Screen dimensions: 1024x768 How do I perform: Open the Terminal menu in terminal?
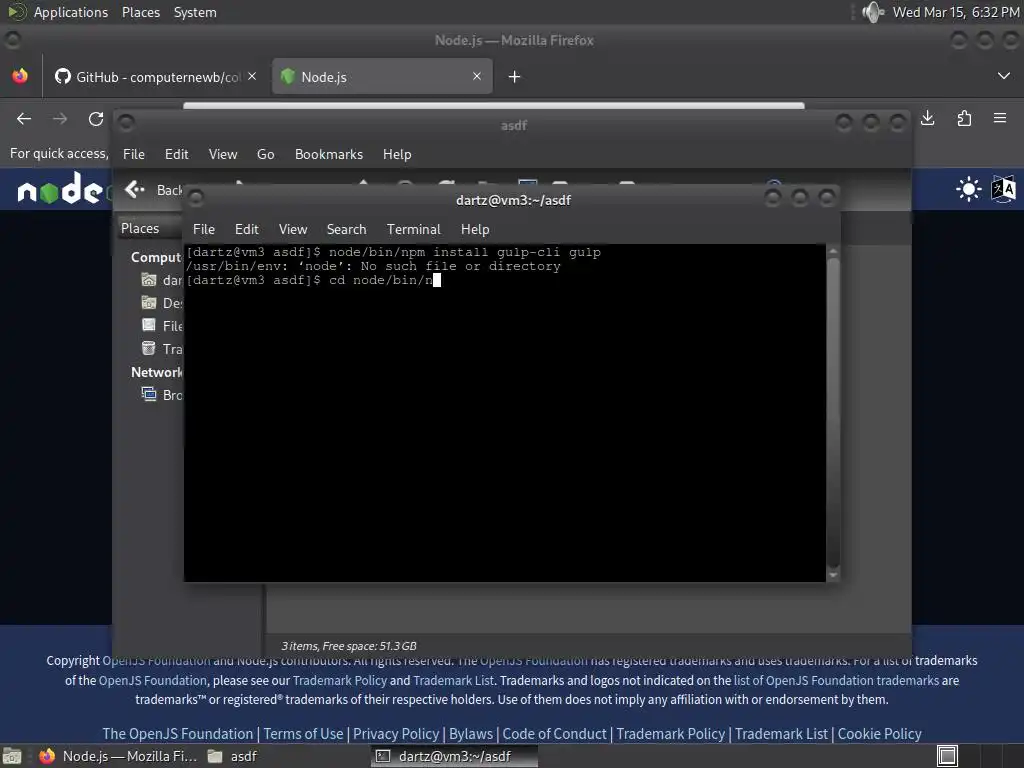pyautogui.click(x=413, y=229)
